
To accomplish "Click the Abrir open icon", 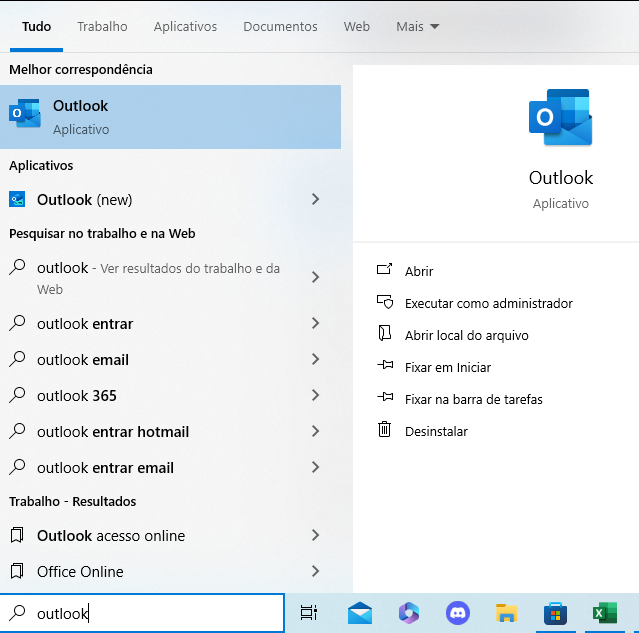I will (x=384, y=269).
